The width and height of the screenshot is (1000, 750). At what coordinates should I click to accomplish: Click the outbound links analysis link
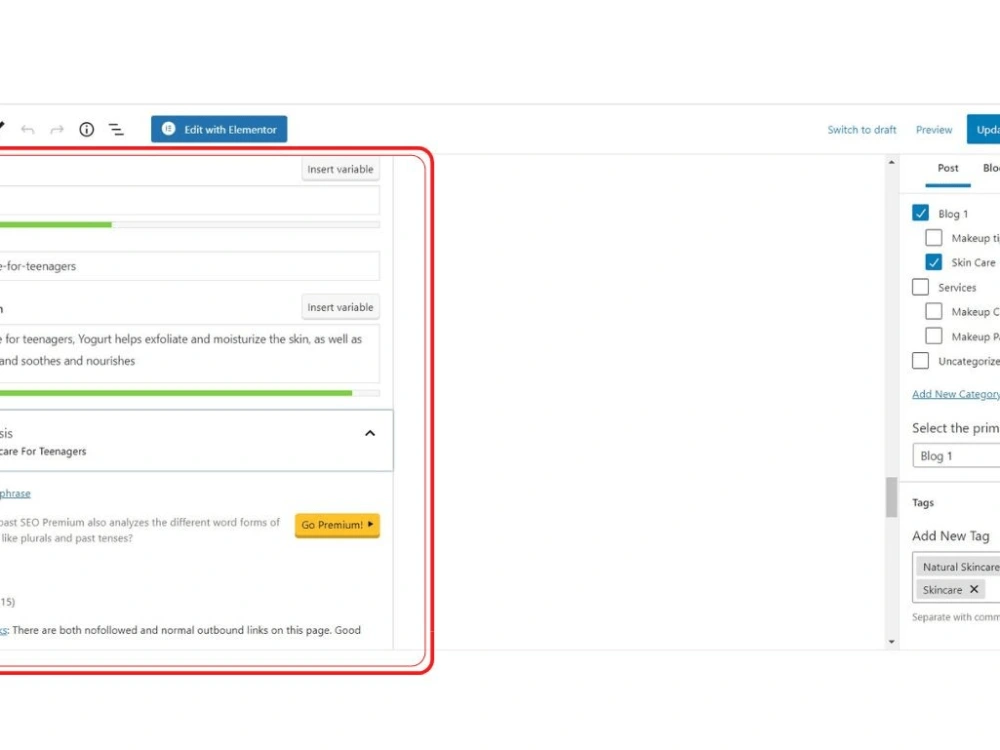[4, 630]
